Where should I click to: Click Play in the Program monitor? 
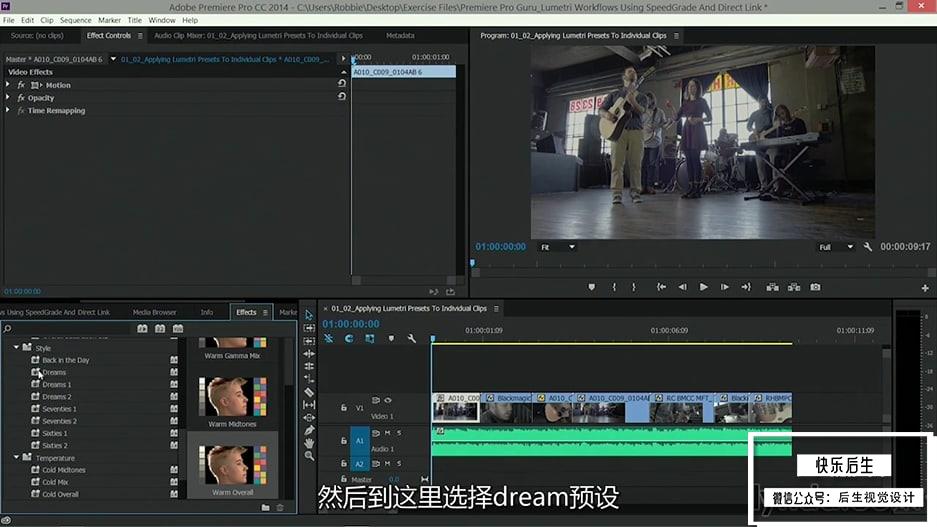(703, 287)
